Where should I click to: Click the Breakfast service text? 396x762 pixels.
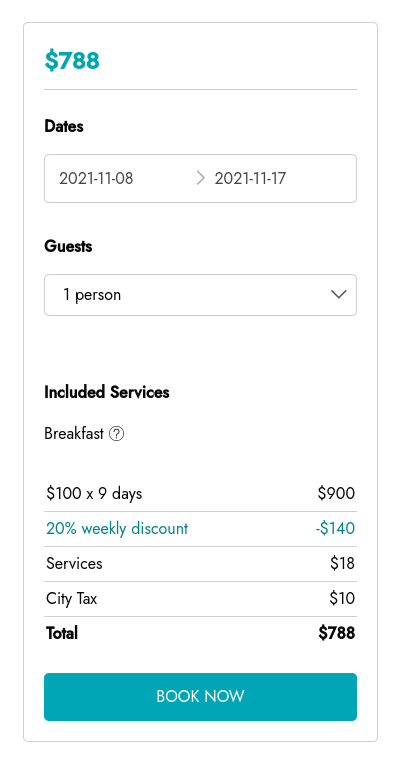[x=74, y=433]
